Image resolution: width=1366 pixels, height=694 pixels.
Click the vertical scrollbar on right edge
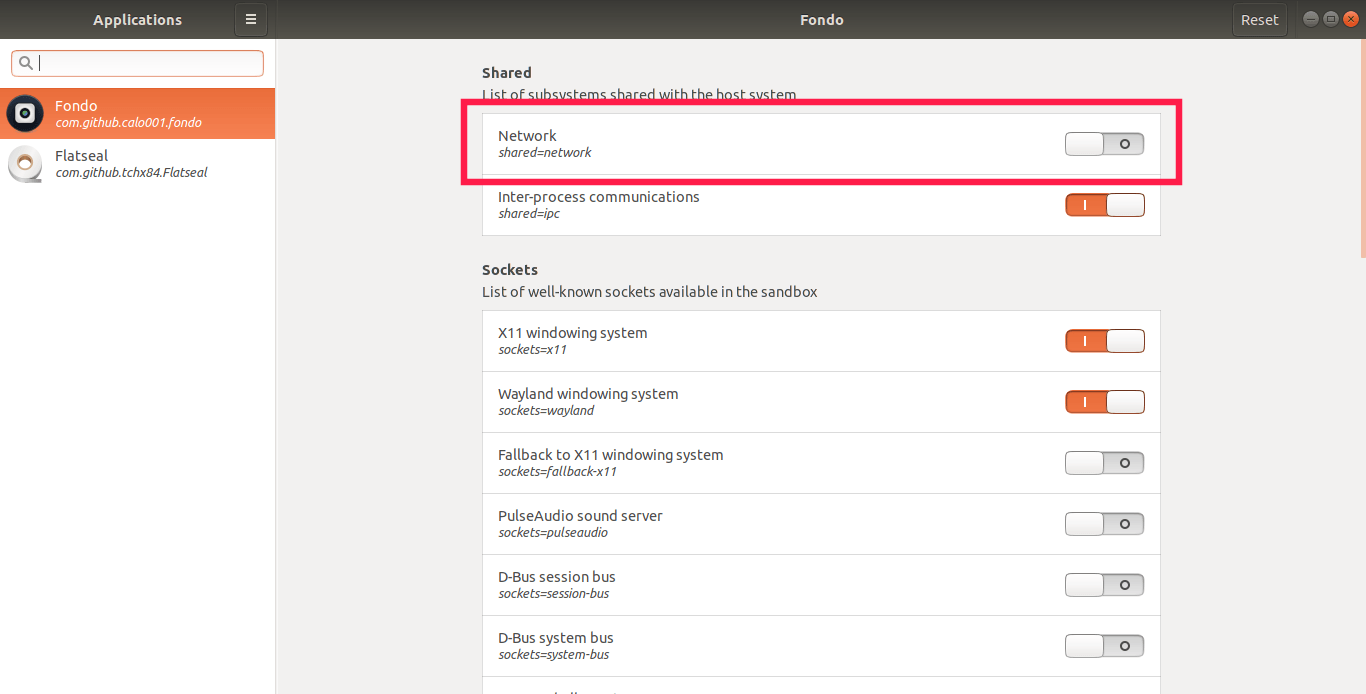point(1361,150)
